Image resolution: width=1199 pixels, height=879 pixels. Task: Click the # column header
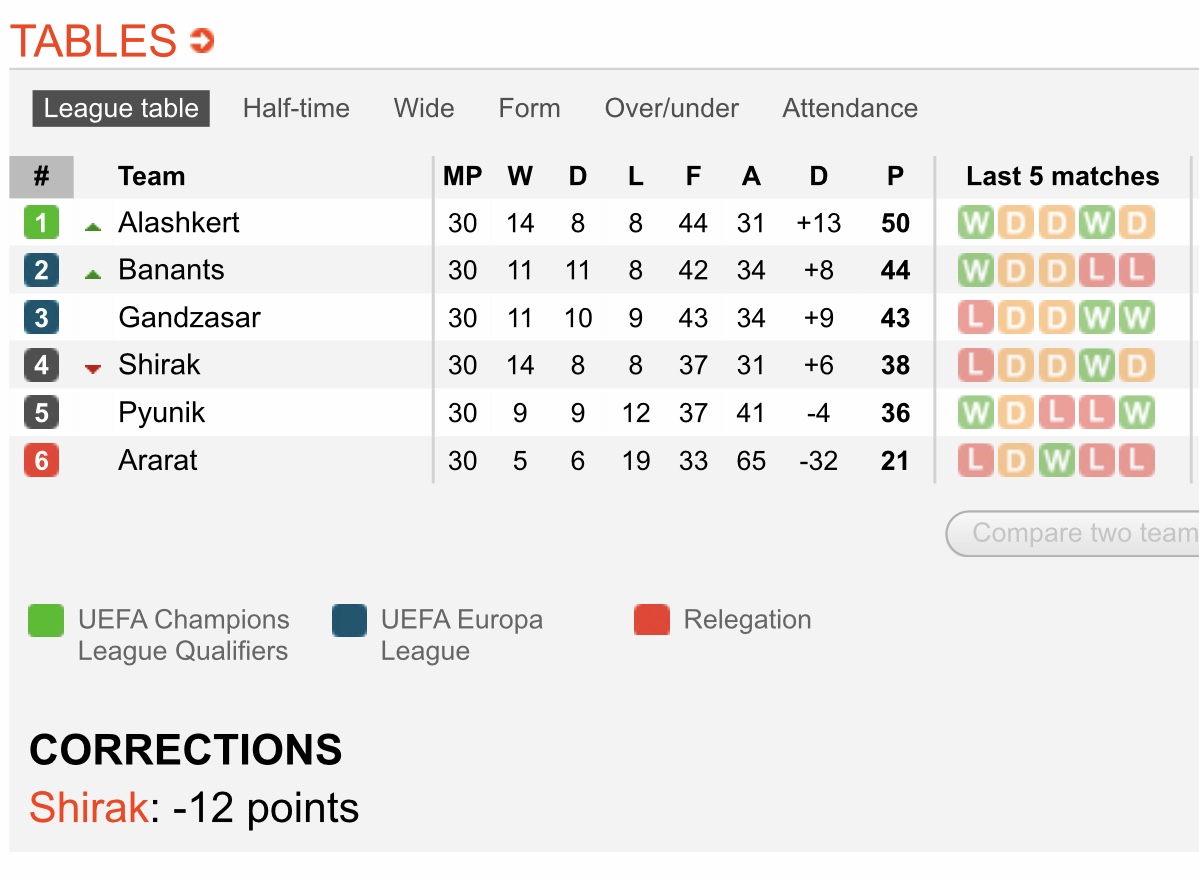(x=41, y=177)
